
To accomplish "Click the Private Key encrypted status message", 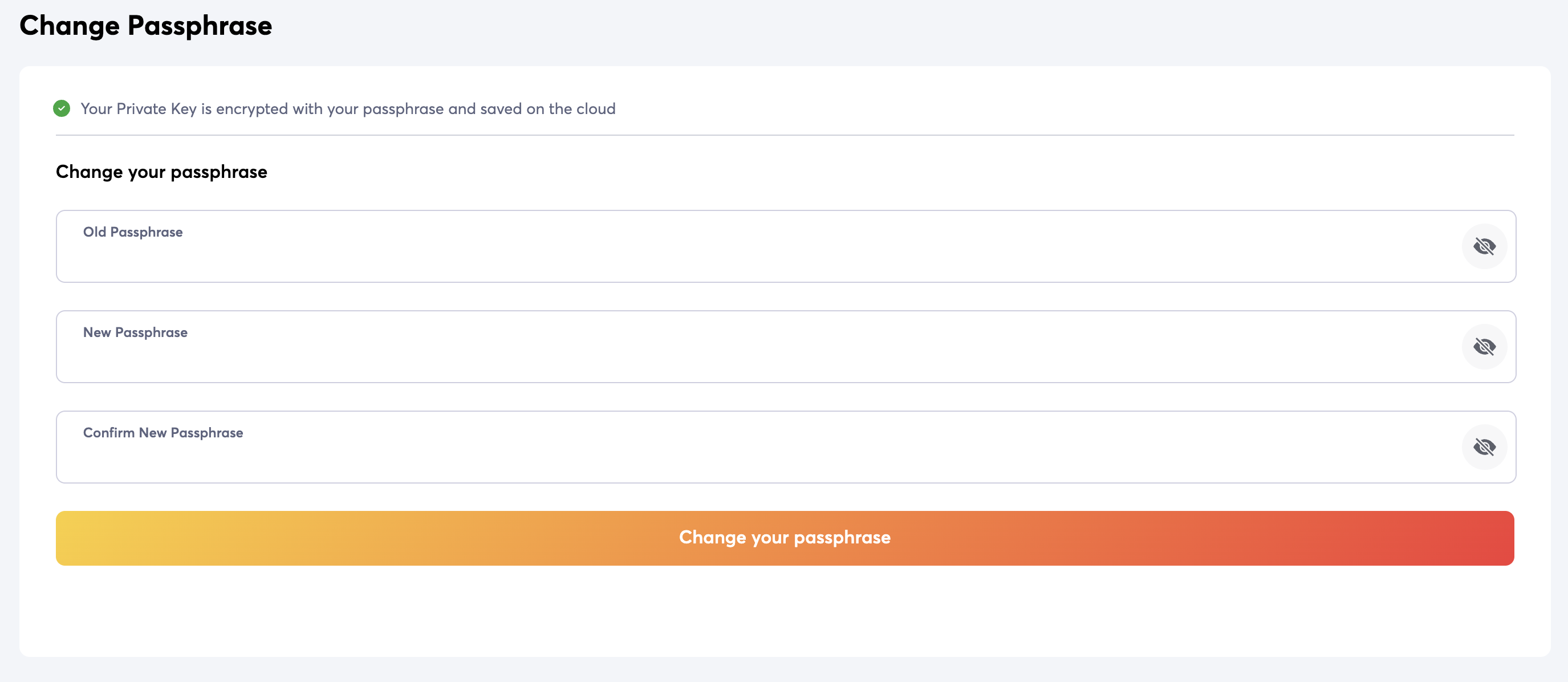I will click(x=348, y=109).
